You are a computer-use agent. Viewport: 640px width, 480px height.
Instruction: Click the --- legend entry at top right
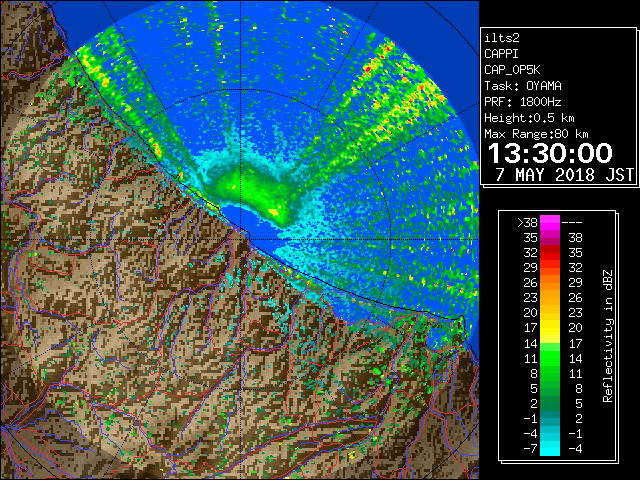pyautogui.click(x=572, y=223)
